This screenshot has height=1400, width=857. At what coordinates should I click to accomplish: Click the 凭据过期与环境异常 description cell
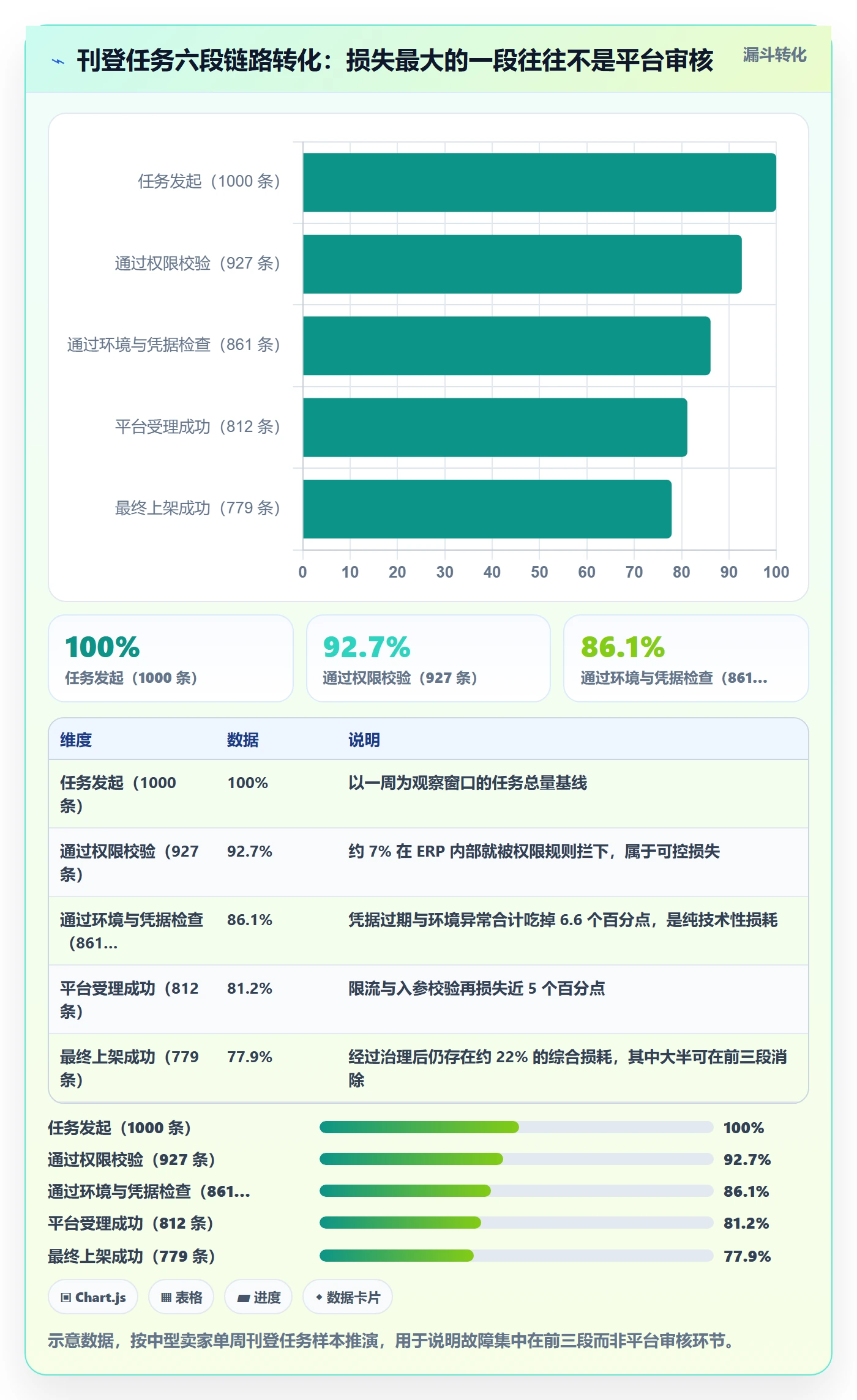tap(563, 920)
